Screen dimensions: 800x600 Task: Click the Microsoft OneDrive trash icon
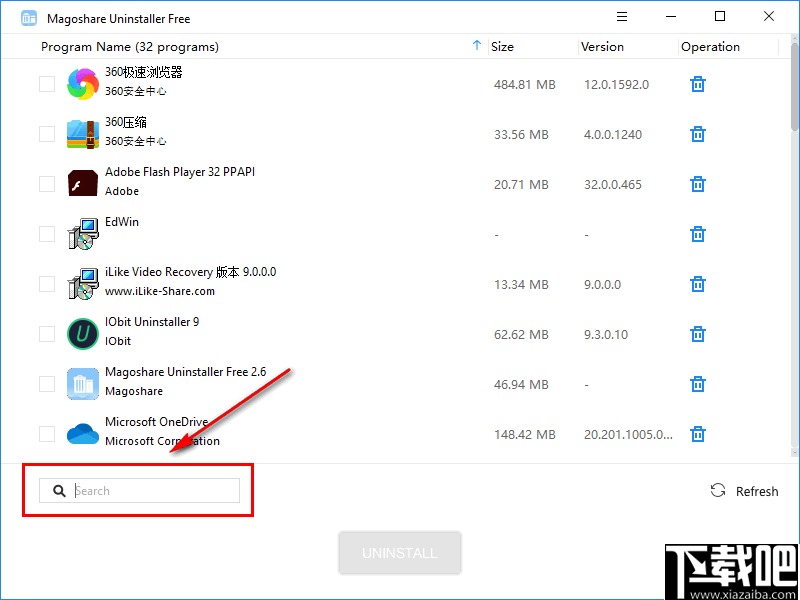tap(697, 434)
